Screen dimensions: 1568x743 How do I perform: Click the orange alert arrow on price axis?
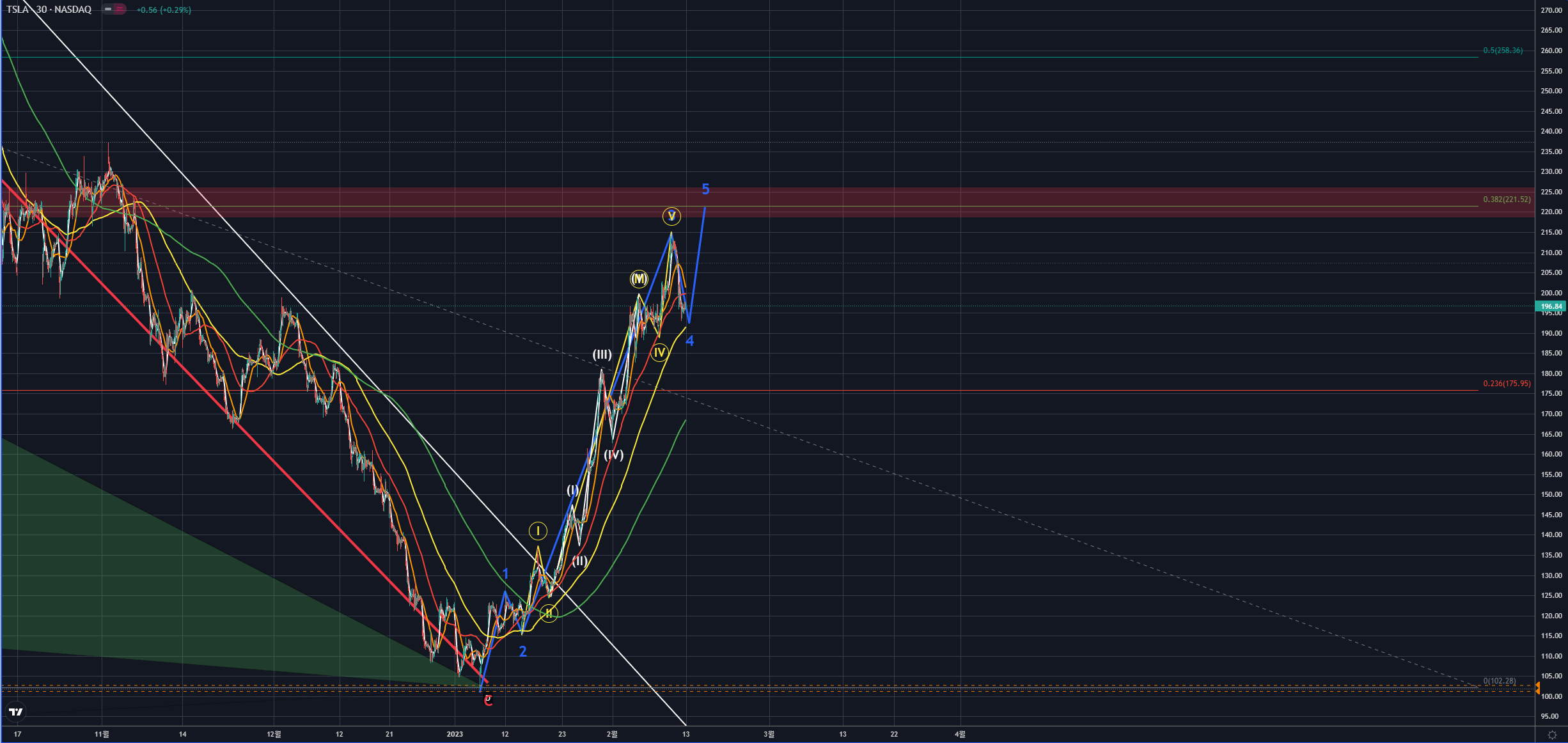click(1538, 688)
